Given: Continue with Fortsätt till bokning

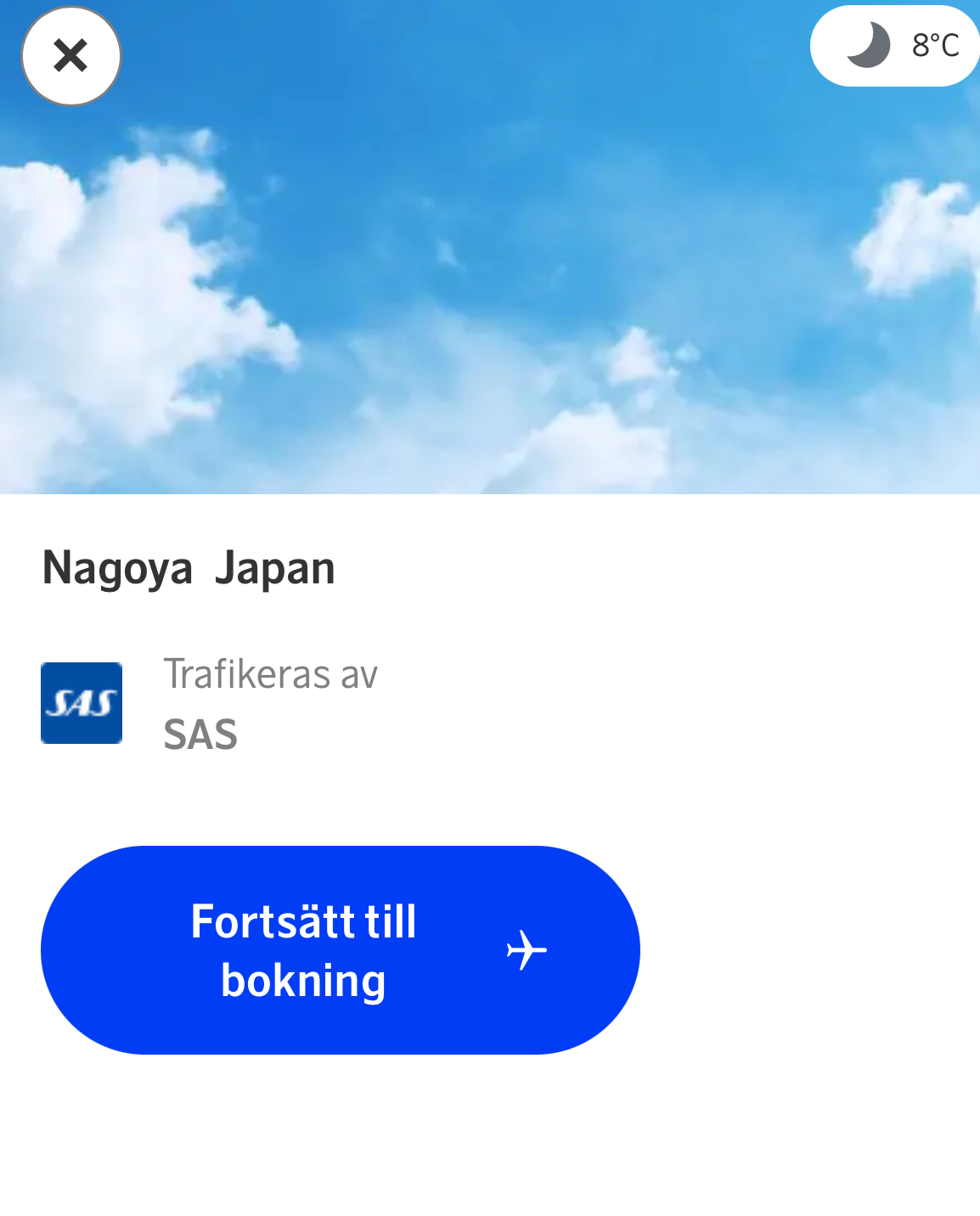Looking at the screenshot, I should click(341, 950).
